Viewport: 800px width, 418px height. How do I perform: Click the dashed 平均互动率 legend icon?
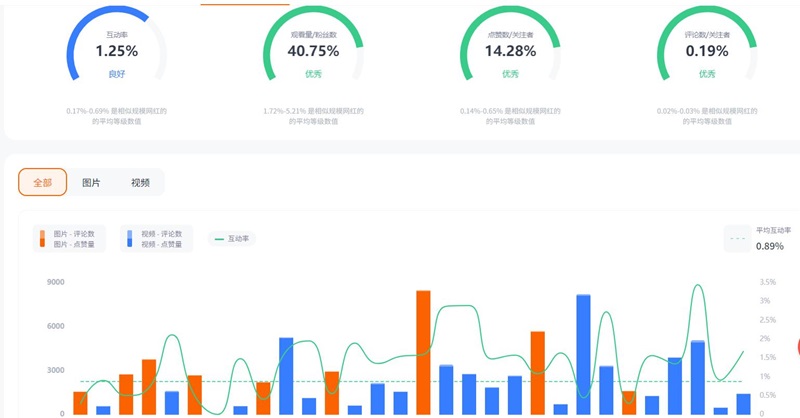pos(738,239)
